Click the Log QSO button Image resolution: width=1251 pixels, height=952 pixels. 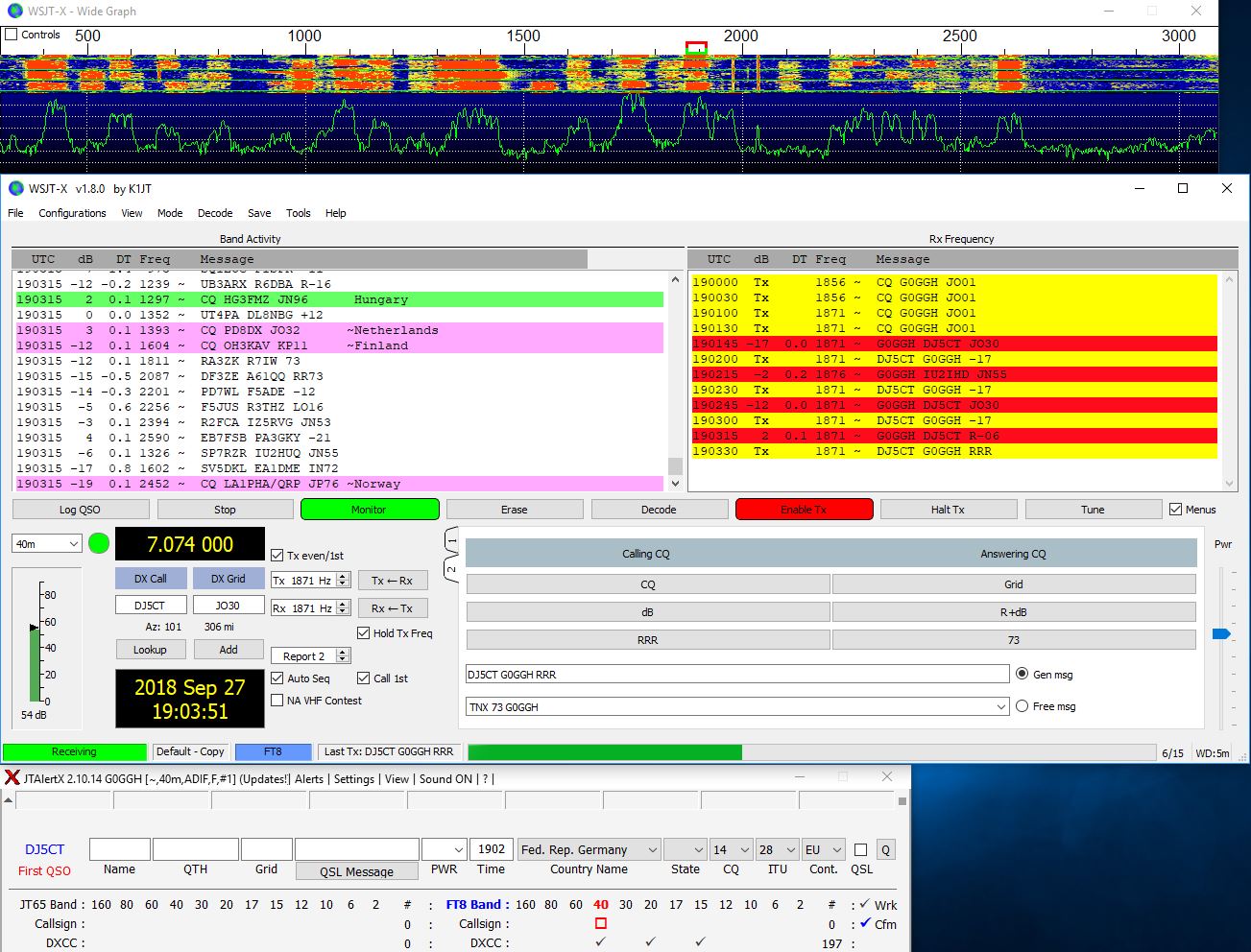[80, 510]
